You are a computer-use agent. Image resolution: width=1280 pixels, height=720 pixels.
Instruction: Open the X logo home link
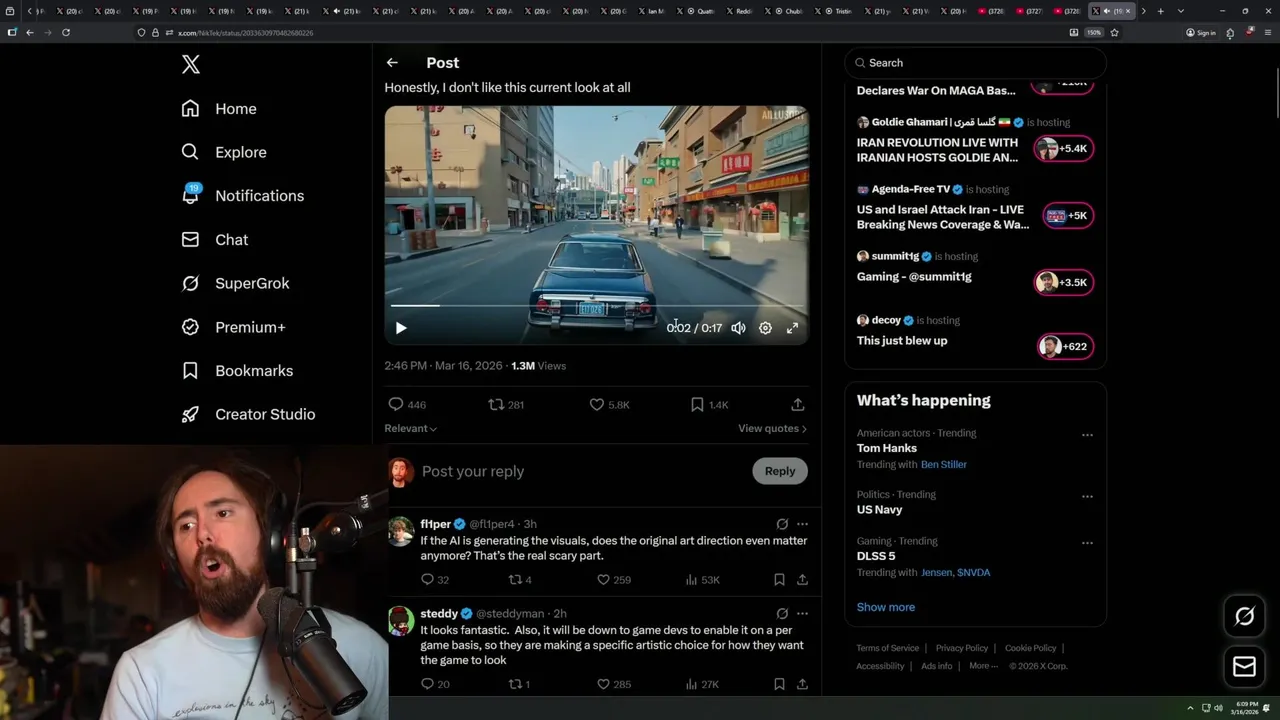point(191,65)
